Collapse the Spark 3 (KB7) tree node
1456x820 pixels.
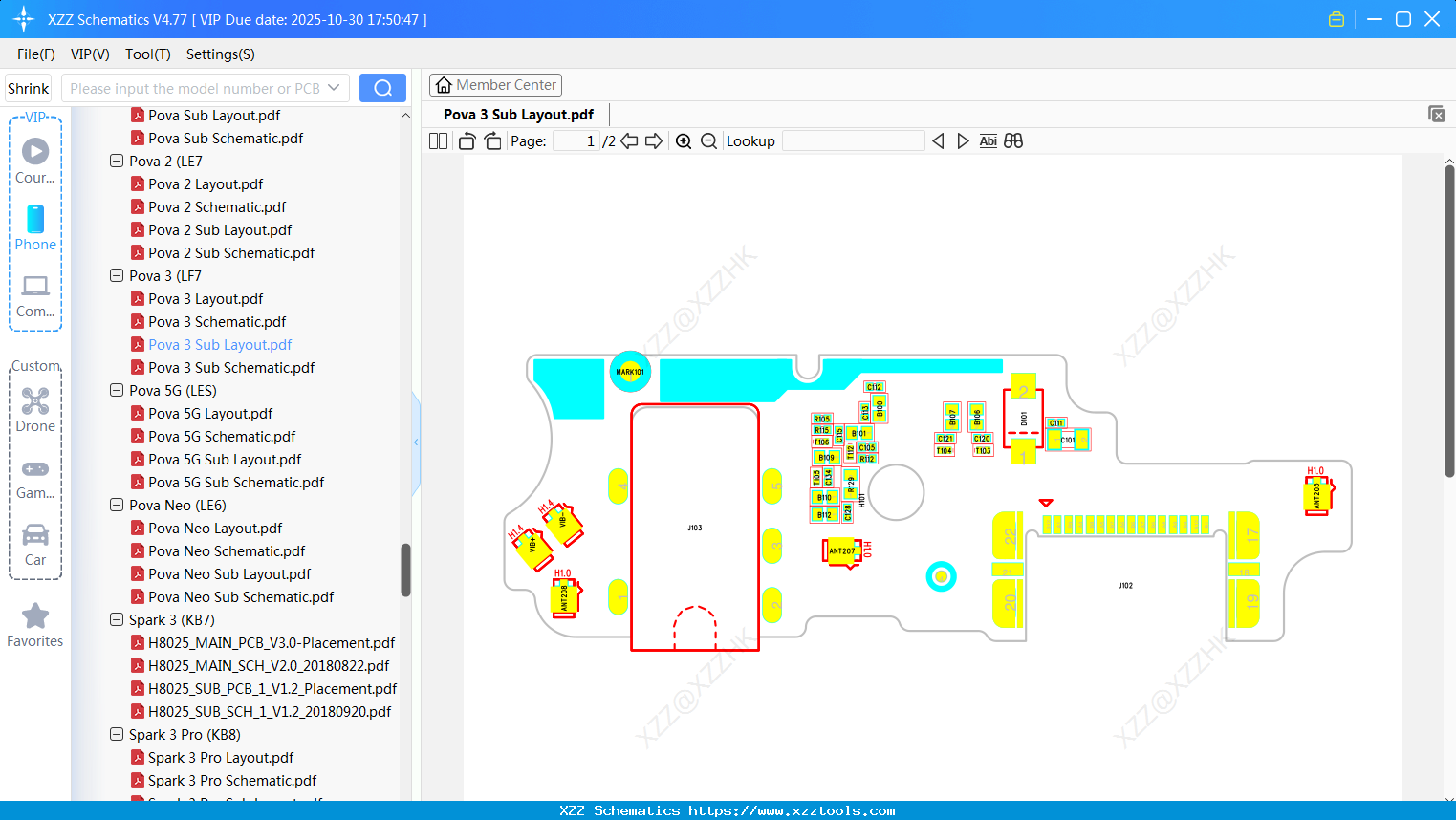[x=115, y=619]
